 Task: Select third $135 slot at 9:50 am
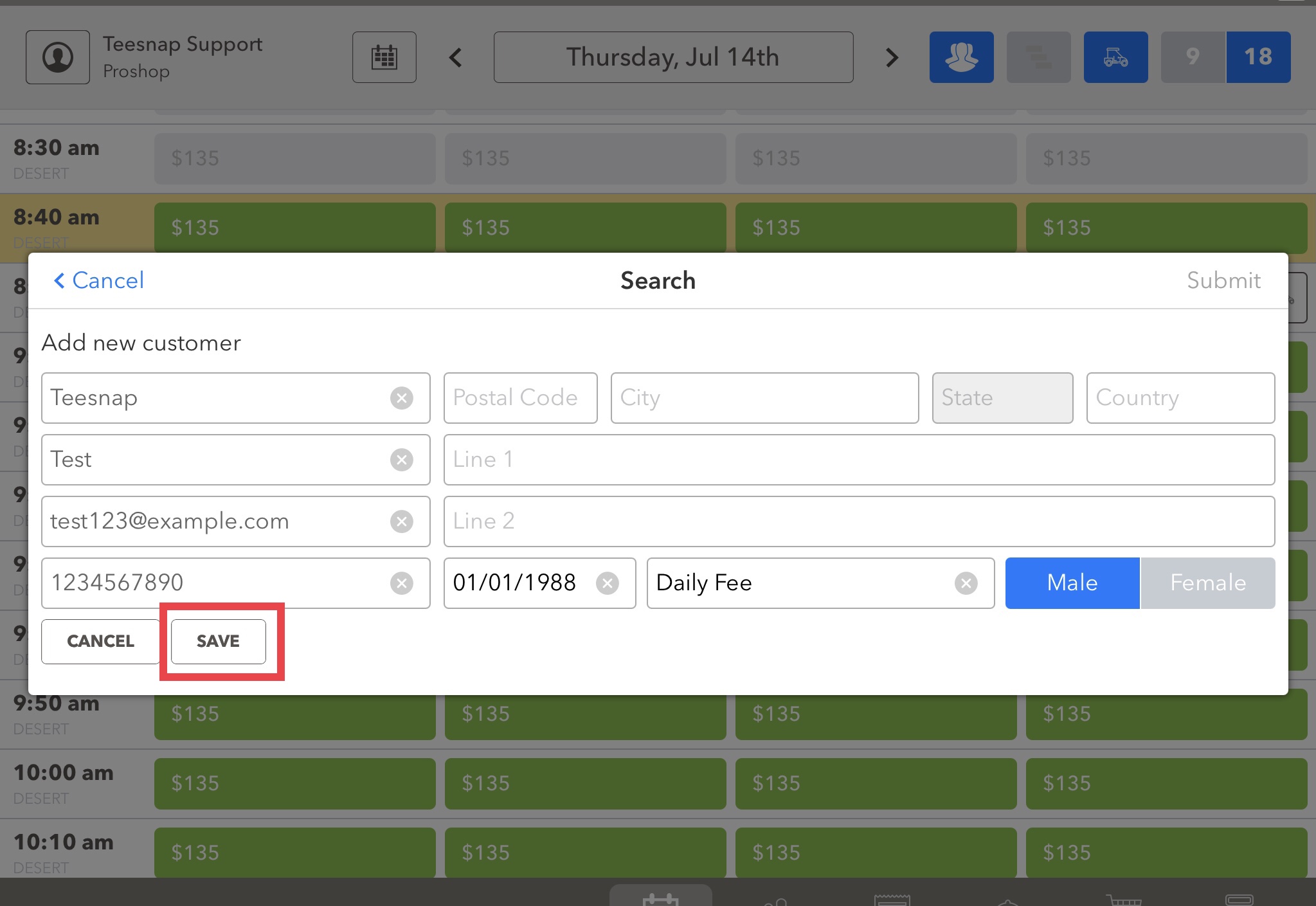(x=876, y=717)
